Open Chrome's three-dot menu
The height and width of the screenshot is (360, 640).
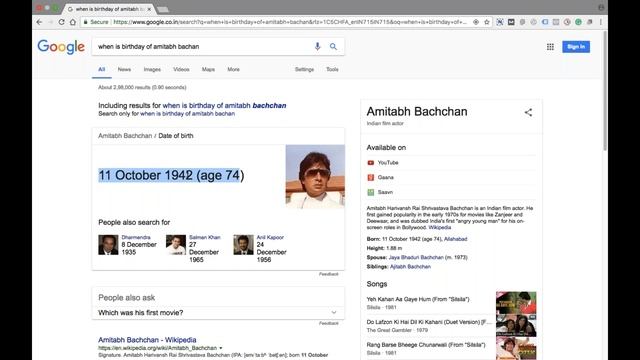(601, 22)
